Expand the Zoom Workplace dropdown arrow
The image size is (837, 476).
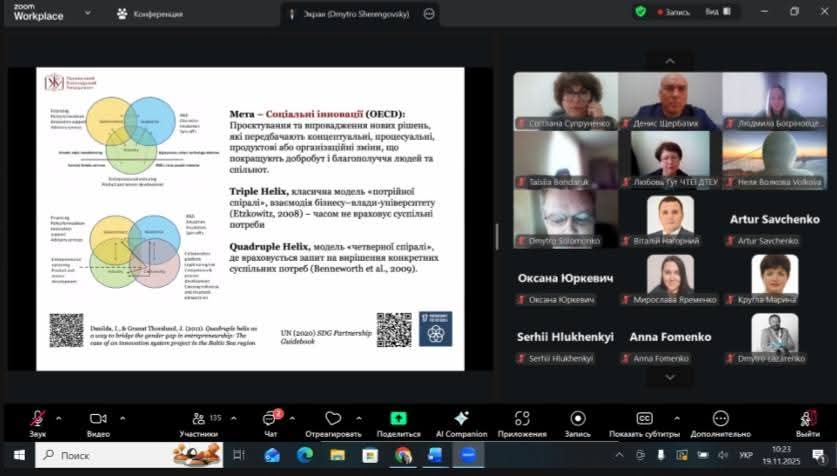coord(87,13)
